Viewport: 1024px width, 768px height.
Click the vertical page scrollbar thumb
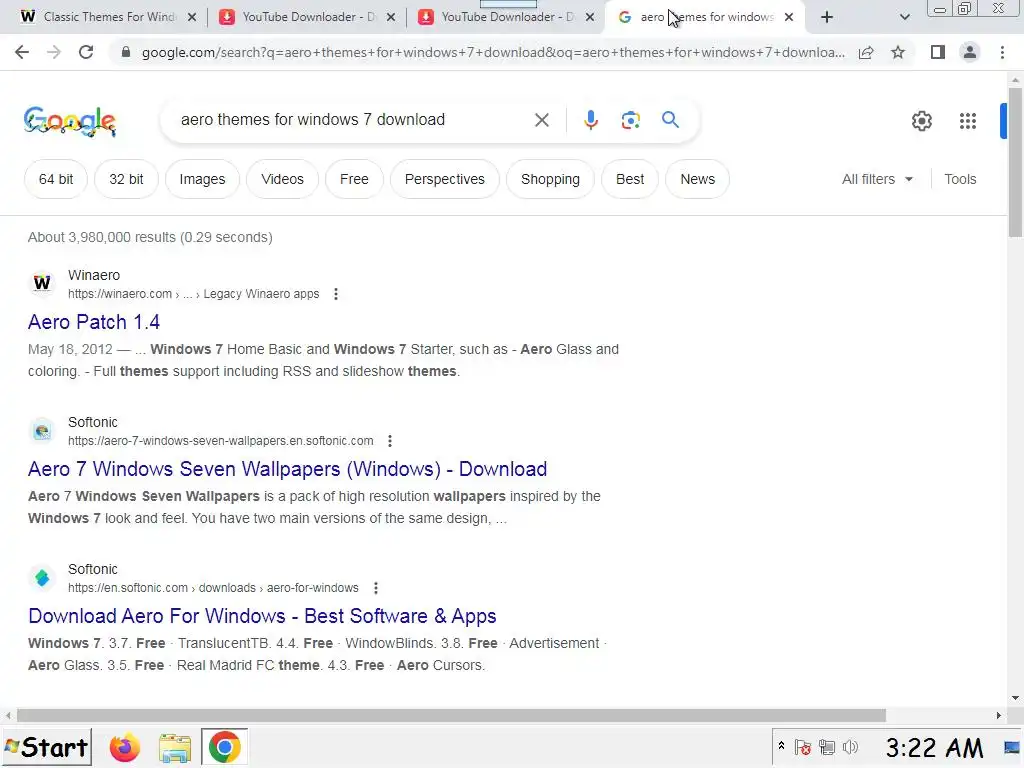(1015, 162)
